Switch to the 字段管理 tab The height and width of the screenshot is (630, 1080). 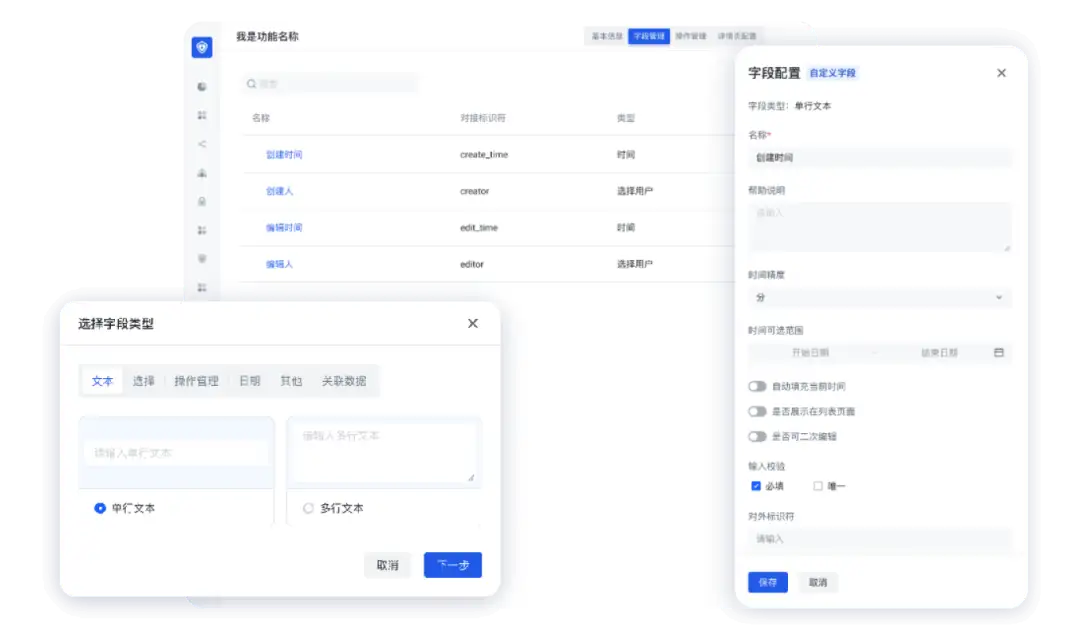coord(649,36)
